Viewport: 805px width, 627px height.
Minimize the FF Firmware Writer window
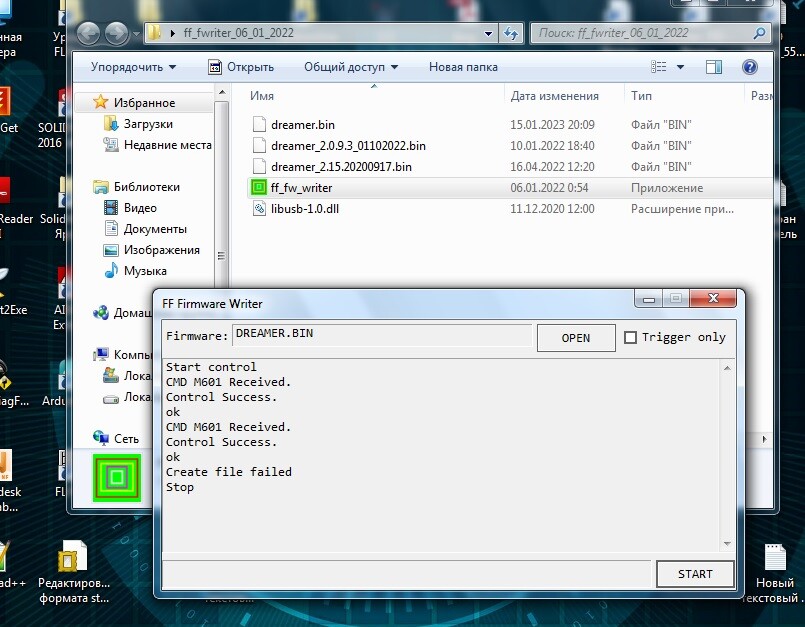point(649,298)
